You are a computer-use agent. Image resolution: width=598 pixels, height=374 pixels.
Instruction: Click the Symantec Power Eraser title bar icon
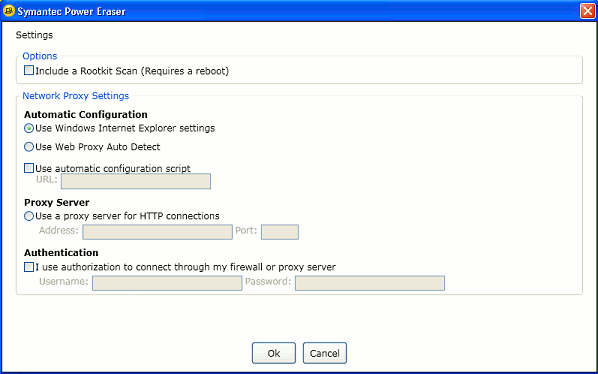tap(8, 11)
